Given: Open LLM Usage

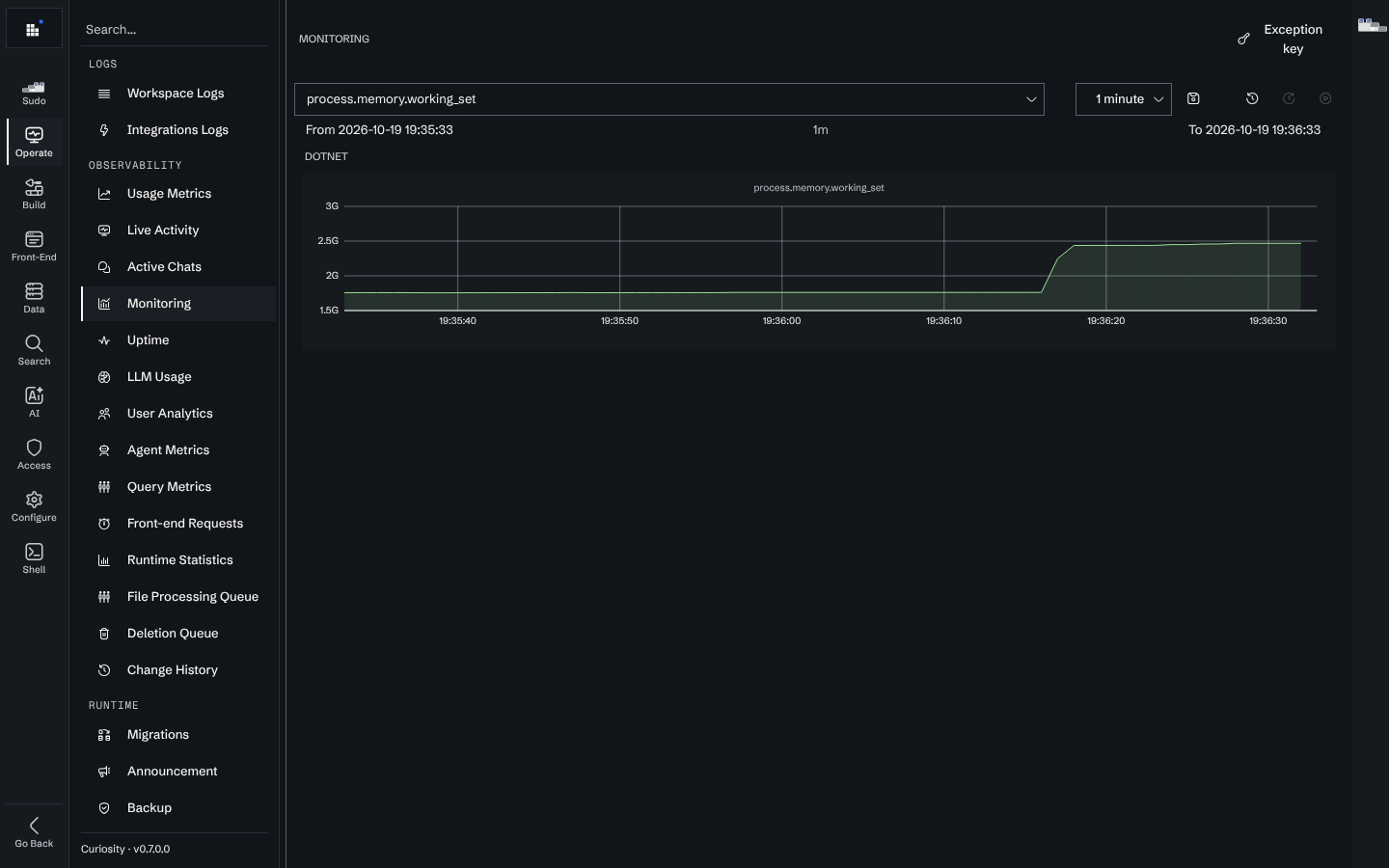Looking at the screenshot, I should coord(178,377).
